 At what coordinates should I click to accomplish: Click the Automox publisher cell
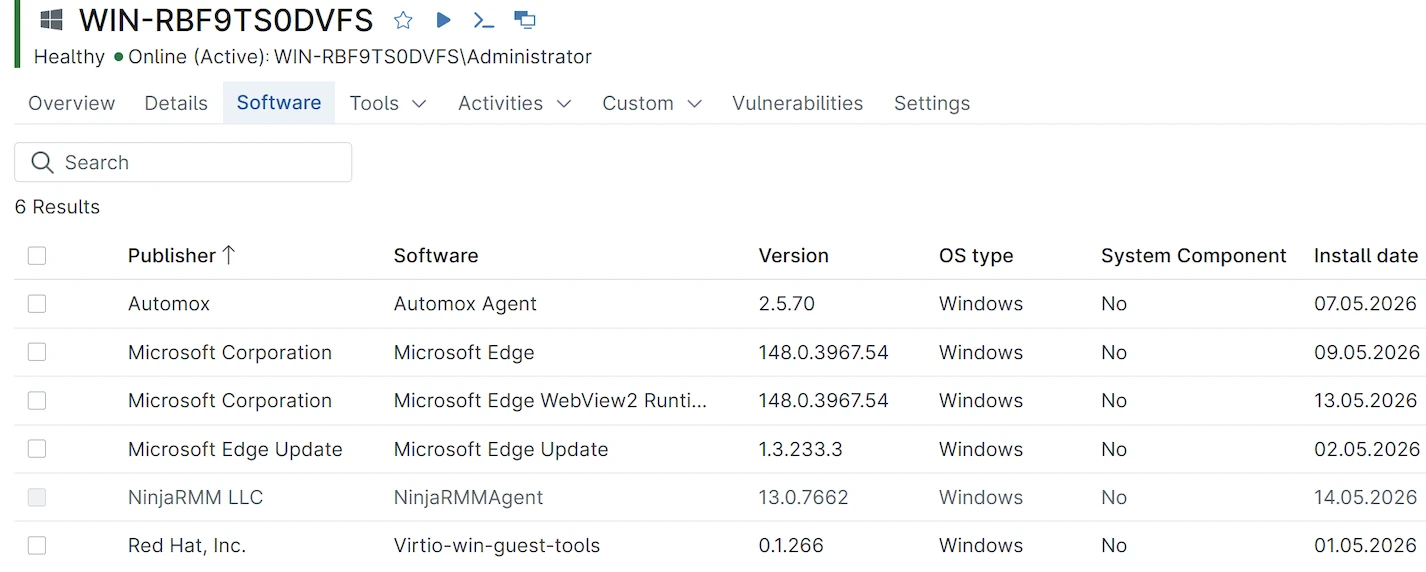tap(169, 304)
